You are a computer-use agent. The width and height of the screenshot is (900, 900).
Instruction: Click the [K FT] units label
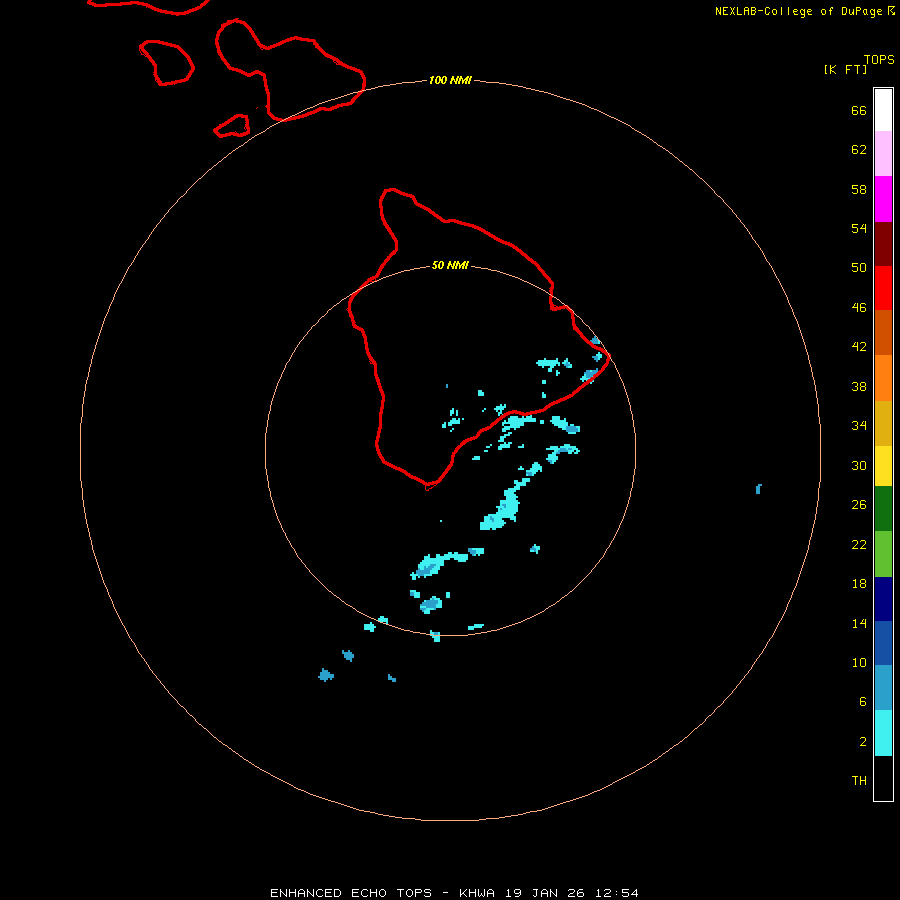tap(845, 69)
